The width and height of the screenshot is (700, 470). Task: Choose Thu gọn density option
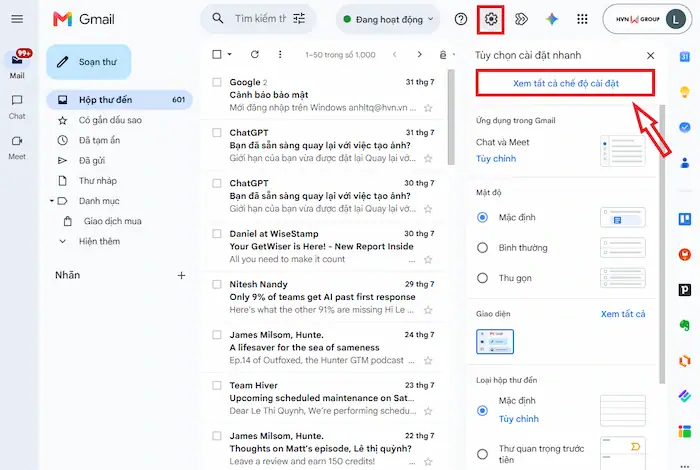pos(482,278)
